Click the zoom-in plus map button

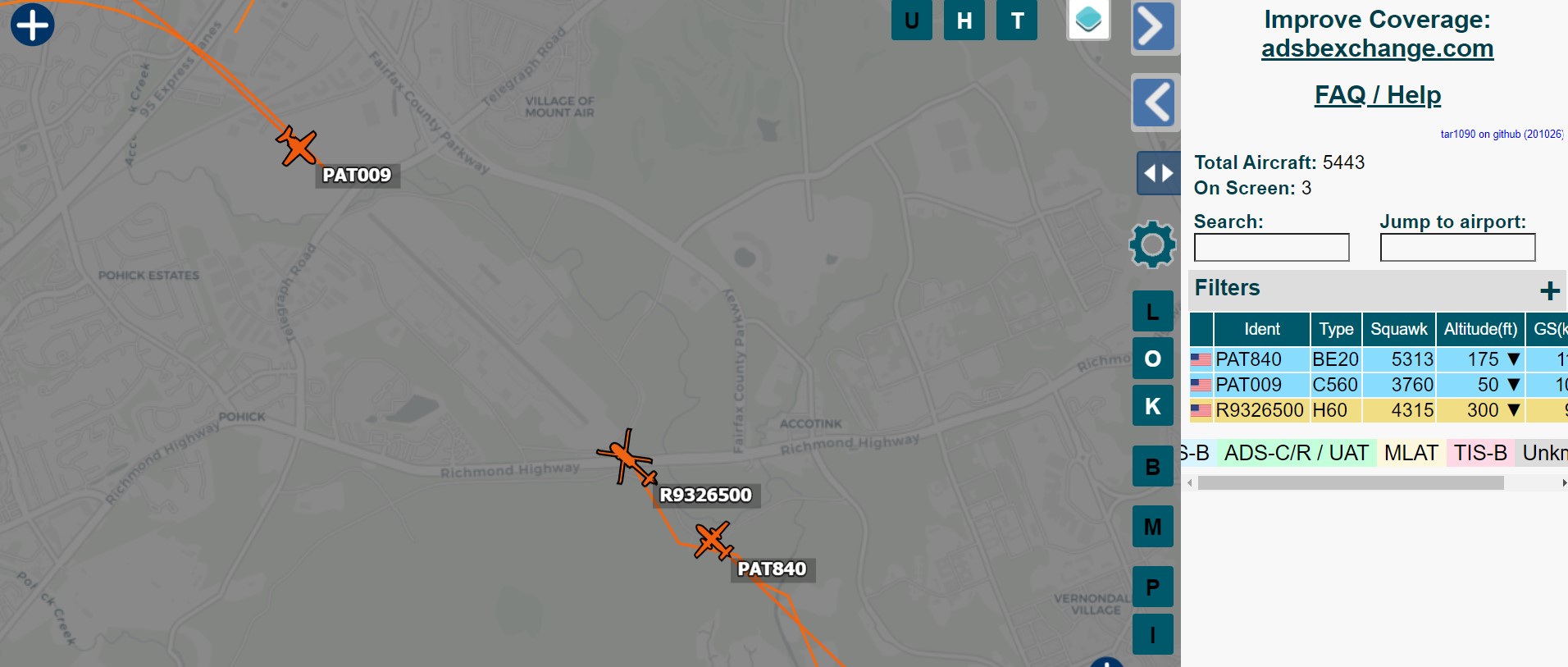tap(33, 25)
